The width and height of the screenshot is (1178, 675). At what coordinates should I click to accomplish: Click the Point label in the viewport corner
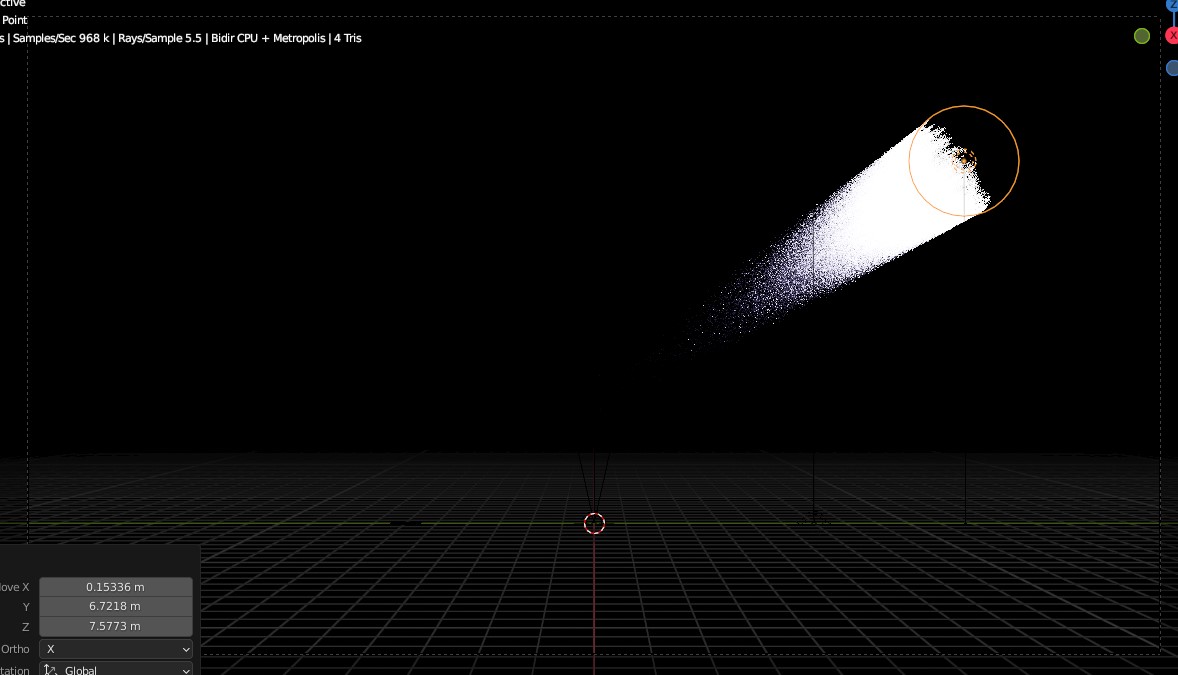tap(14, 20)
